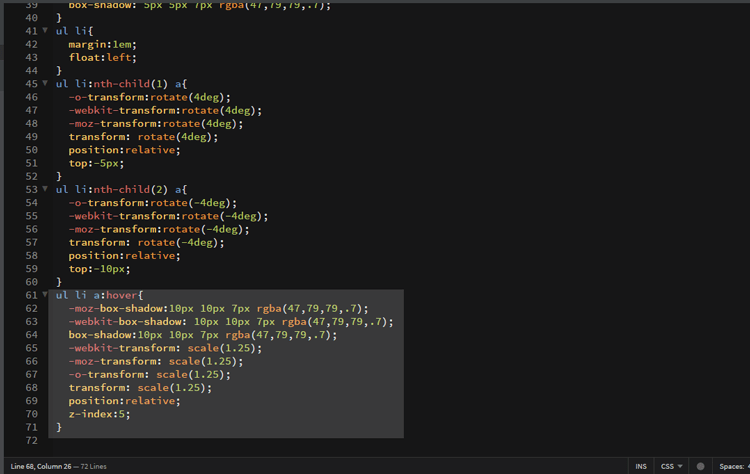Click the 'z-index:5;' declaration
The height and width of the screenshot is (474, 750).
[x=99, y=414]
